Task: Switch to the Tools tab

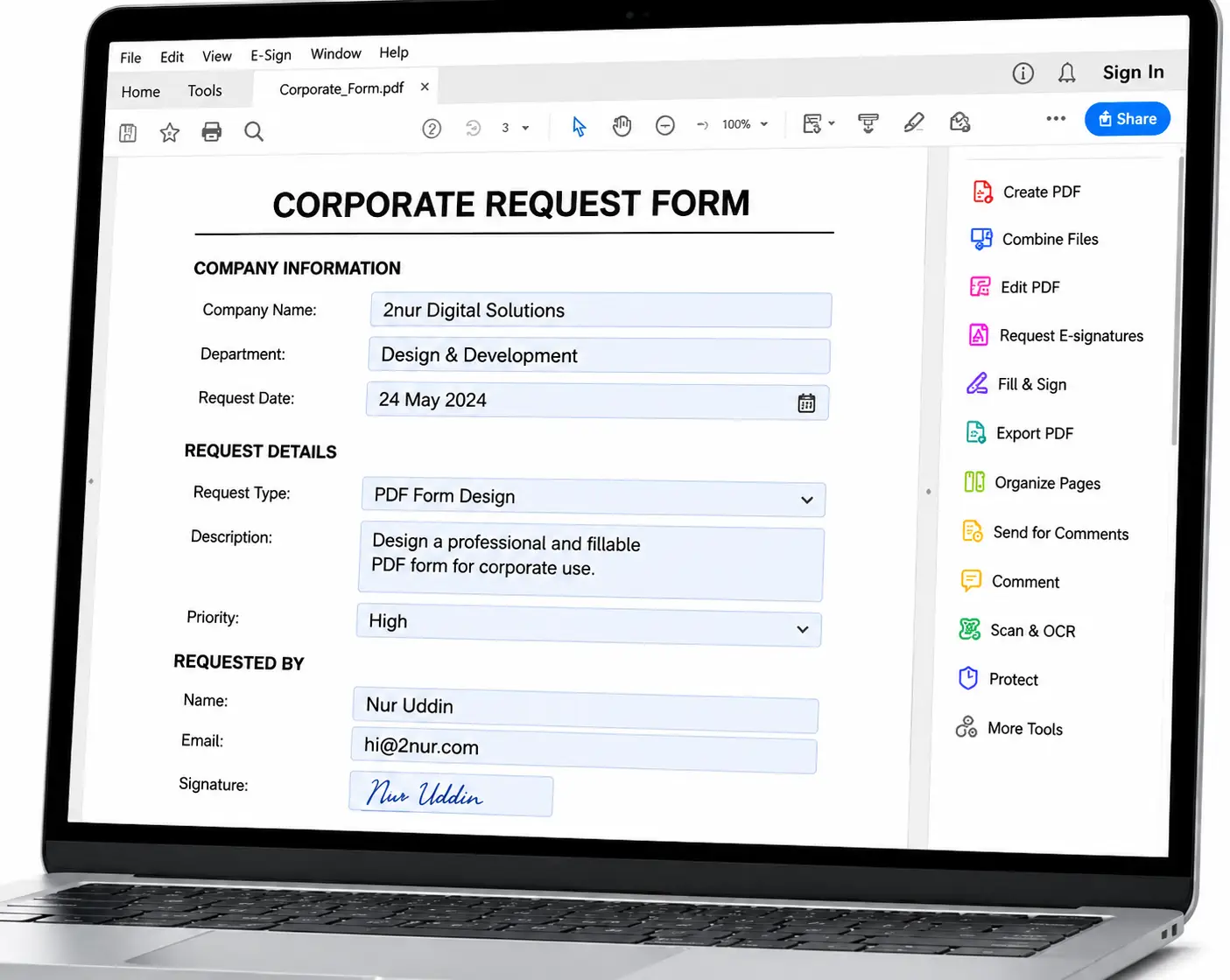Action: pyautogui.click(x=205, y=91)
